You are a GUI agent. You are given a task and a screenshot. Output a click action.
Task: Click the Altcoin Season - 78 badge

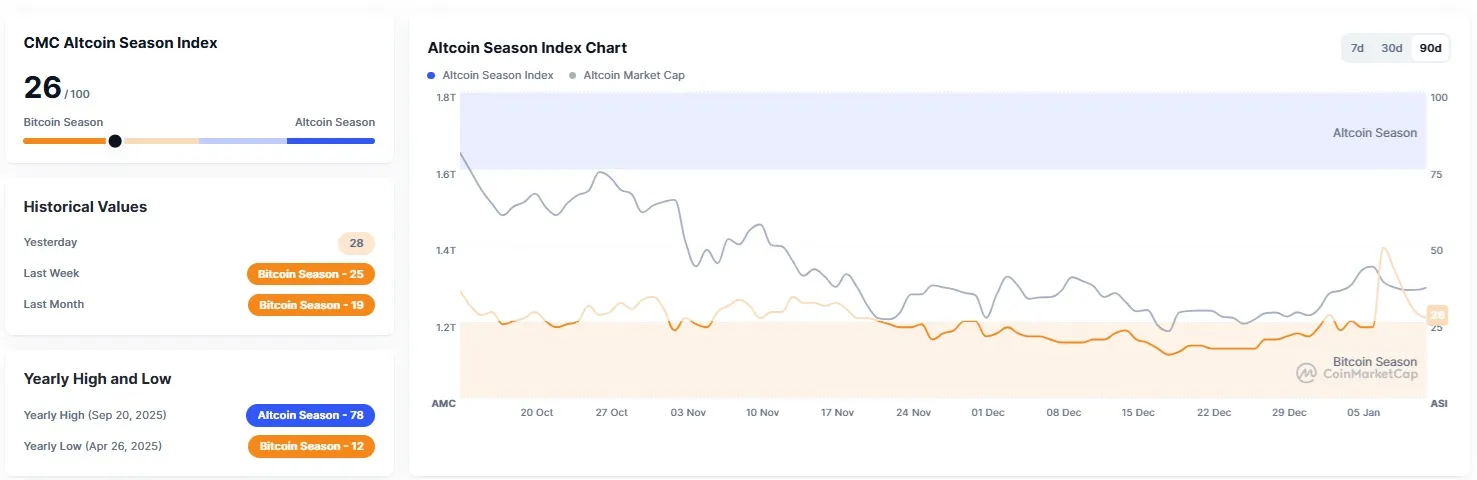tap(311, 415)
